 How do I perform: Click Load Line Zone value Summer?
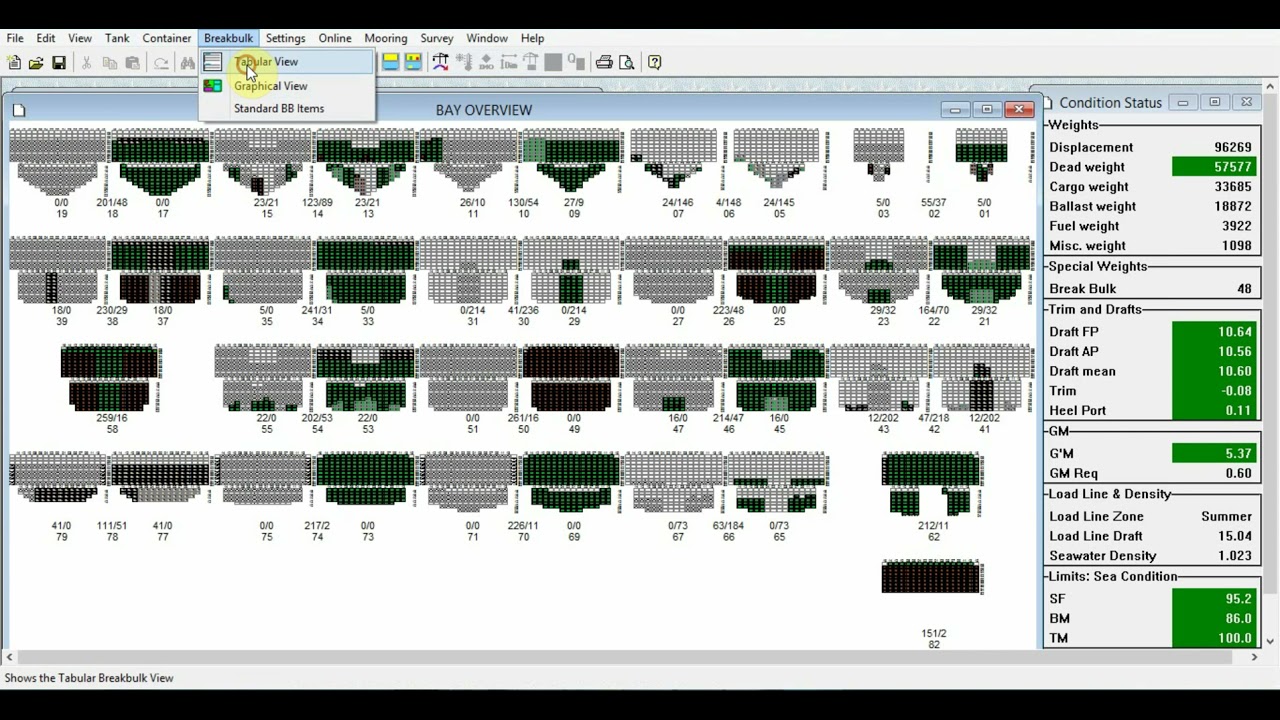pyautogui.click(x=1226, y=517)
